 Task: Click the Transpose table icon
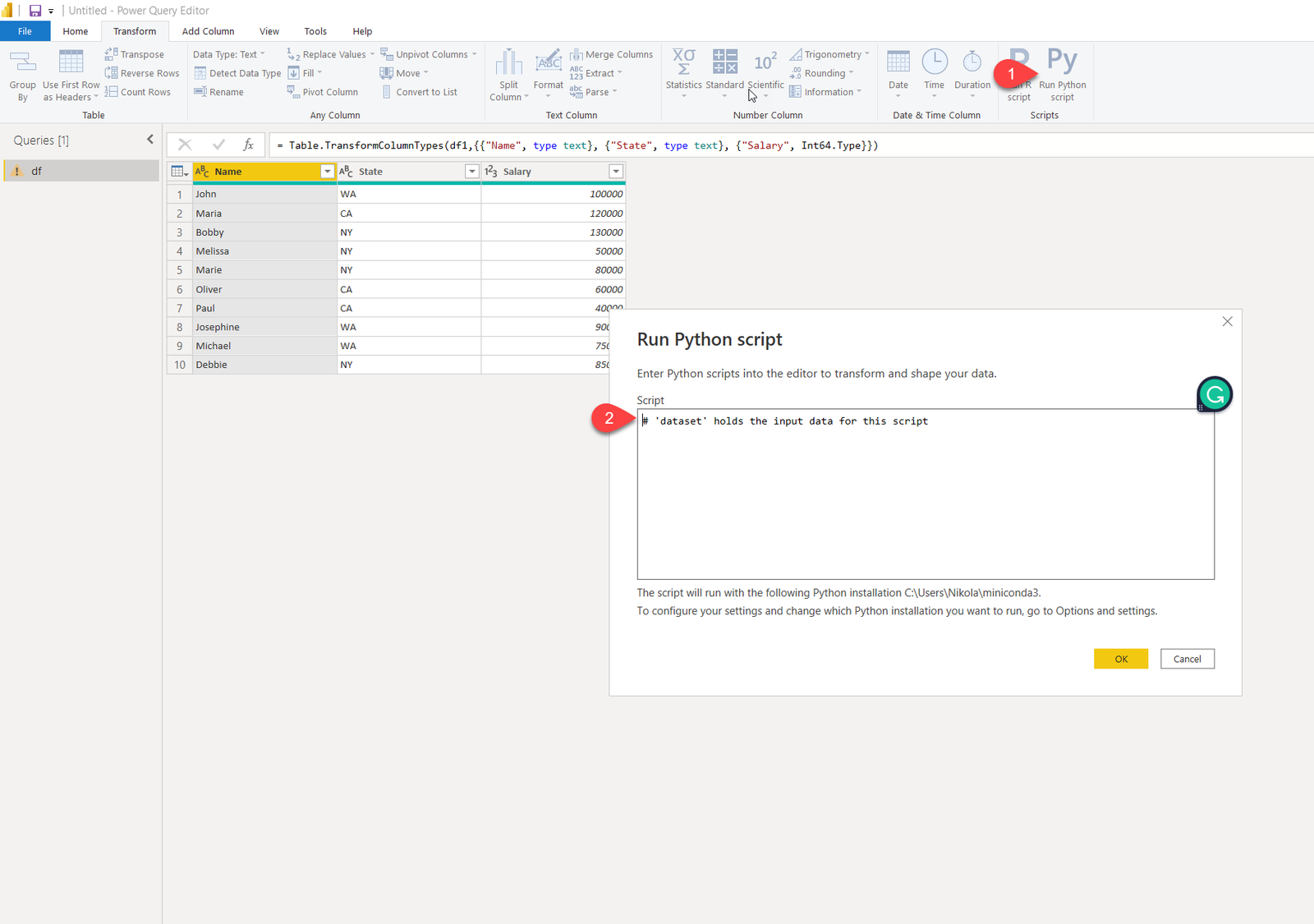click(112, 54)
